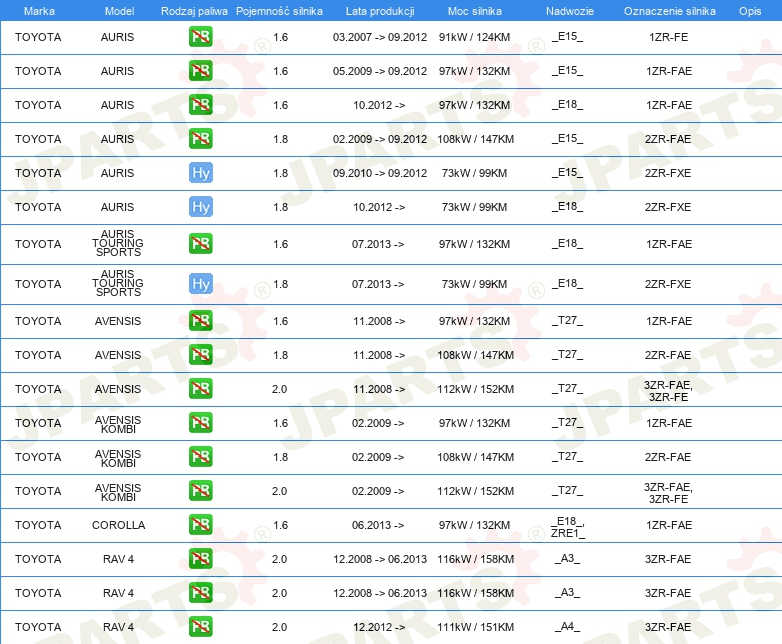Click the 91kW / 124KM power cell
Image resolution: width=782 pixels, height=644 pixels.
tap(474, 37)
